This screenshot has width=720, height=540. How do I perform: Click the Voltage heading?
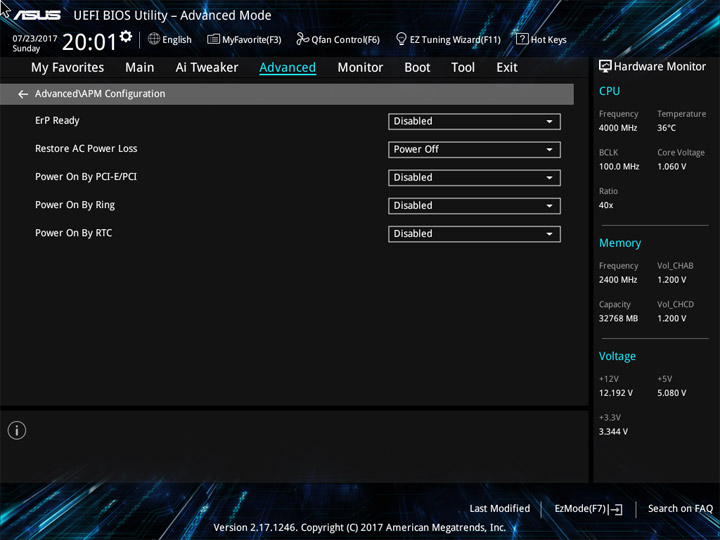tap(617, 356)
